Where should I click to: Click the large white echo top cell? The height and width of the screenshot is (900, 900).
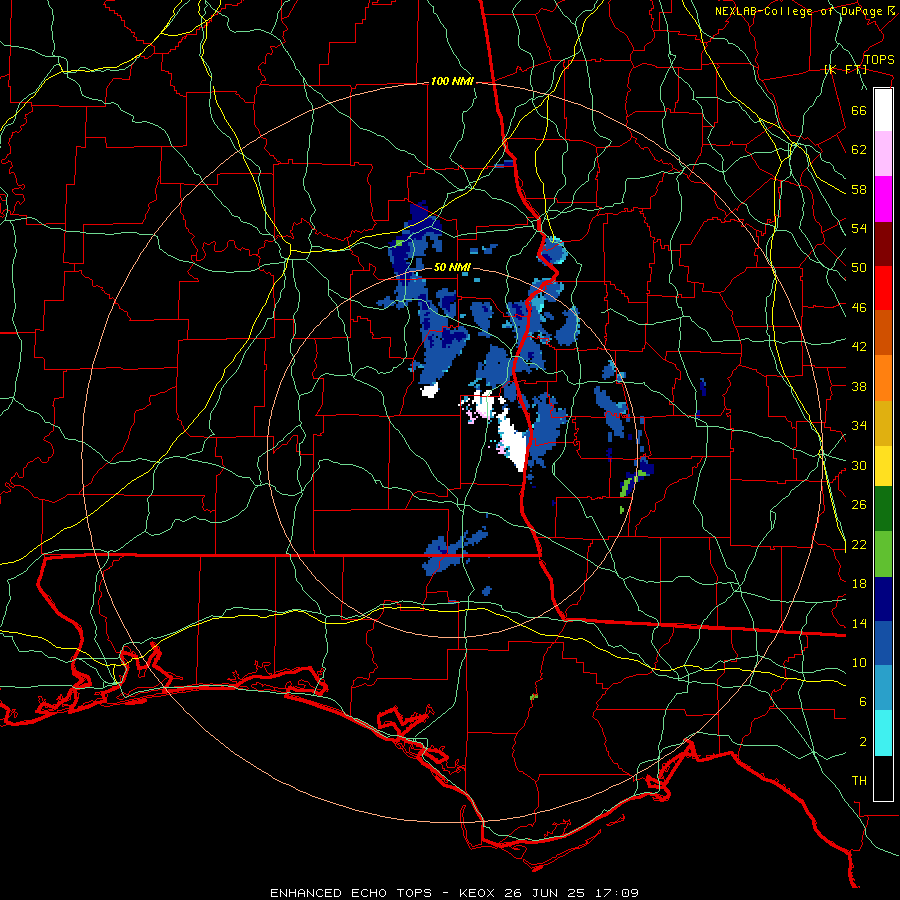point(514,441)
